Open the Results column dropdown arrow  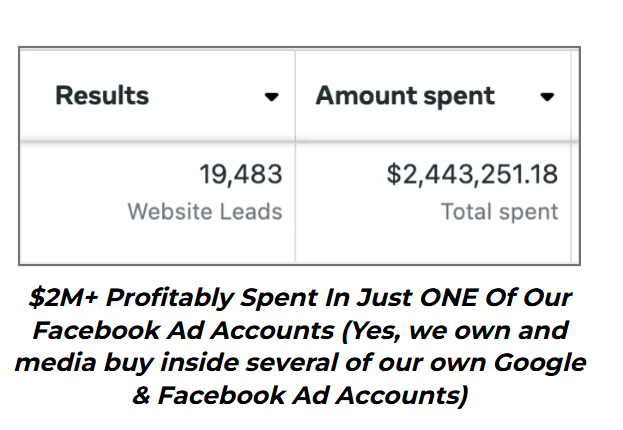[x=271, y=97]
